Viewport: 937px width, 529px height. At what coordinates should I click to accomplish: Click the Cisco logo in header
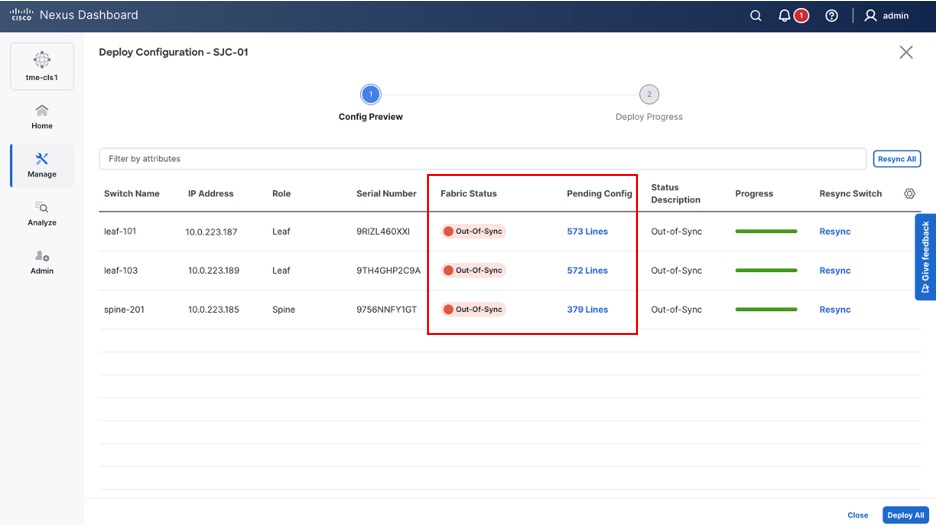[21, 14]
